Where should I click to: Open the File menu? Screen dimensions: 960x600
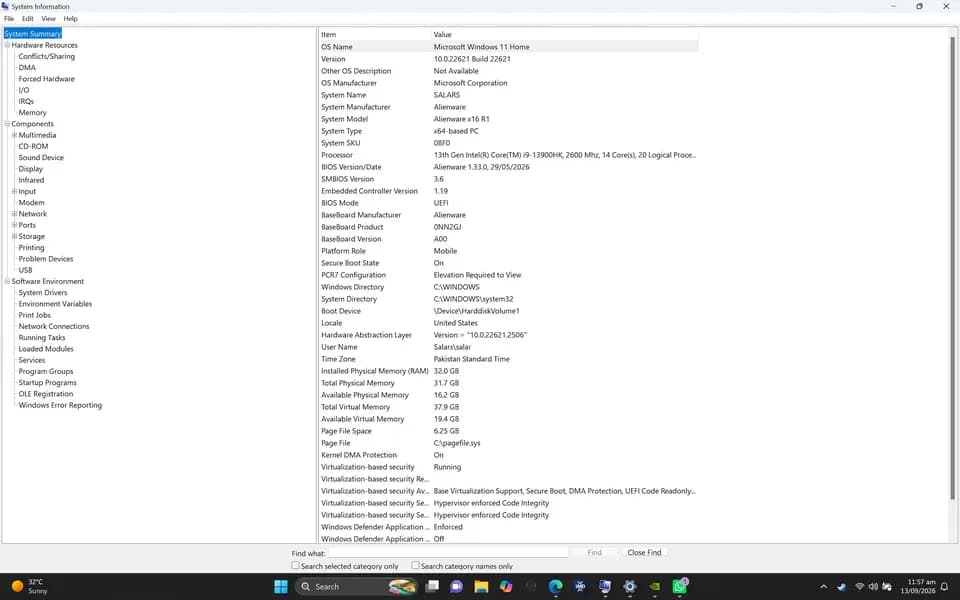pyautogui.click(x=9, y=19)
